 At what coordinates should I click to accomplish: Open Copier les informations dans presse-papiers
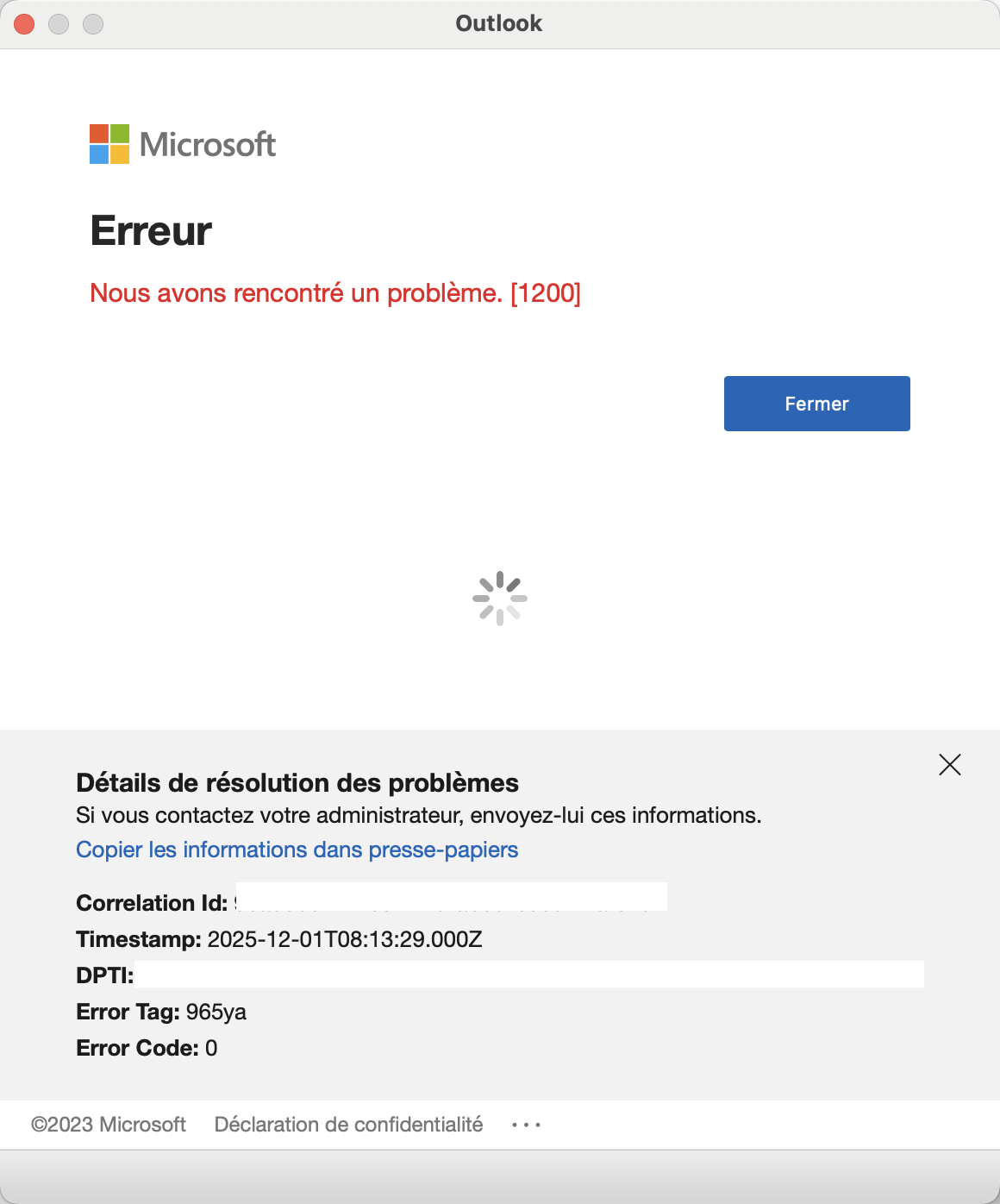coord(297,850)
